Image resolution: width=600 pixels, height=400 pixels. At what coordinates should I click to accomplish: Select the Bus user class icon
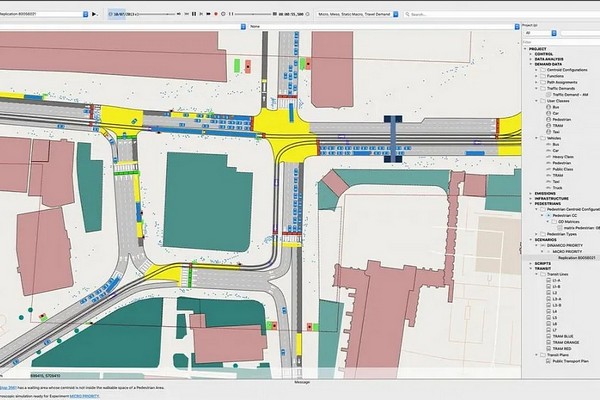pyautogui.click(x=548, y=107)
